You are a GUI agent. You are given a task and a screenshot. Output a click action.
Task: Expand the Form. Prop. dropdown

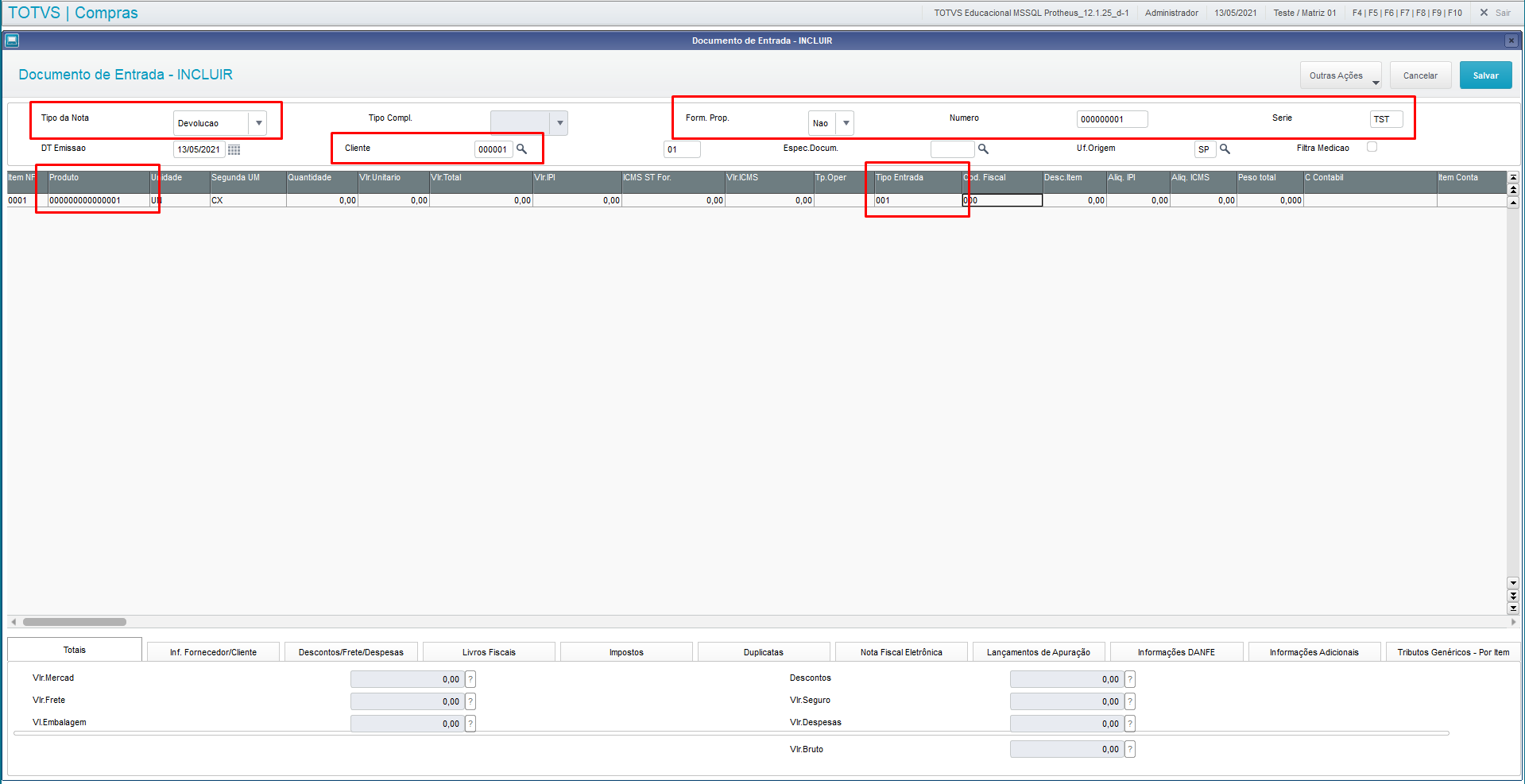click(846, 123)
